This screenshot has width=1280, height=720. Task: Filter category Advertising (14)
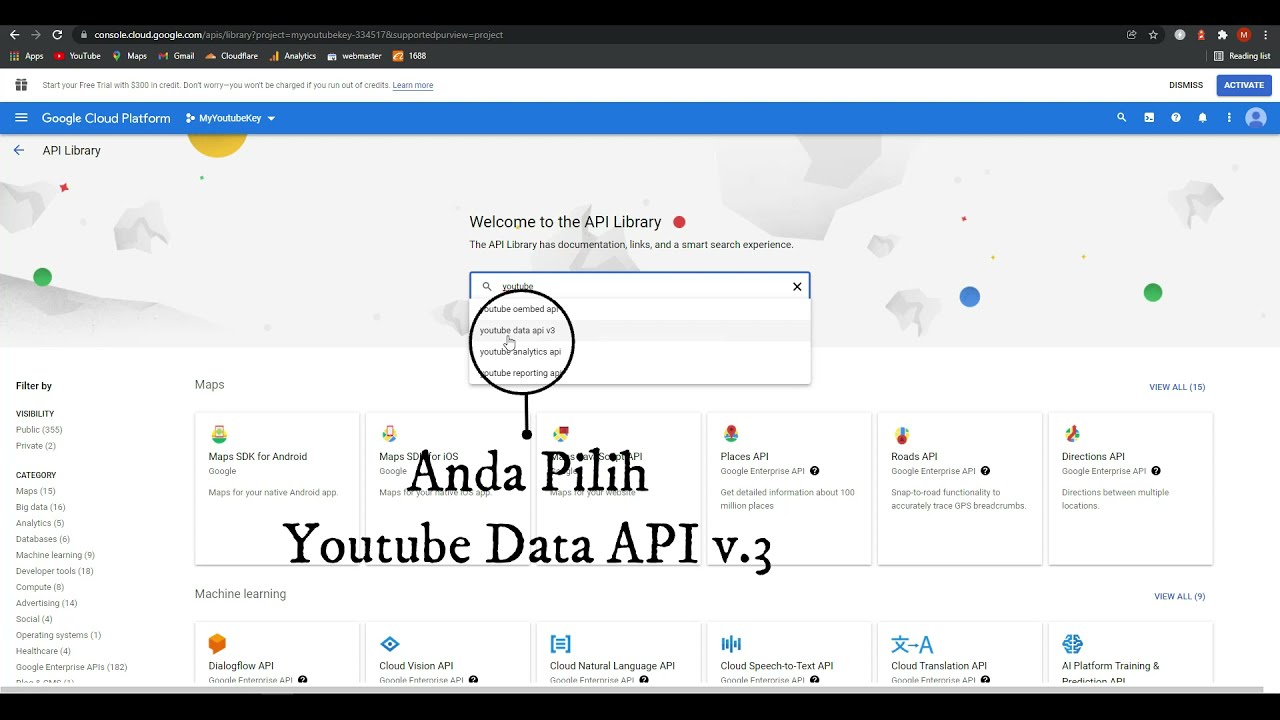pos(47,603)
